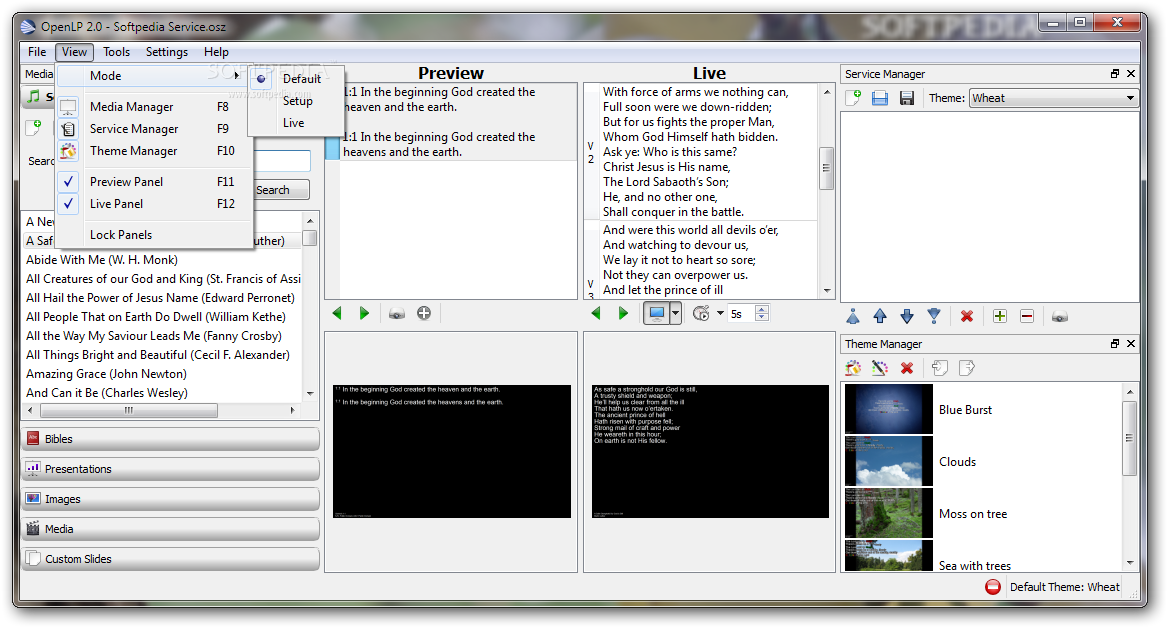1168x628 pixels.
Task: Delete the selected theme
Action: [907, 368]
